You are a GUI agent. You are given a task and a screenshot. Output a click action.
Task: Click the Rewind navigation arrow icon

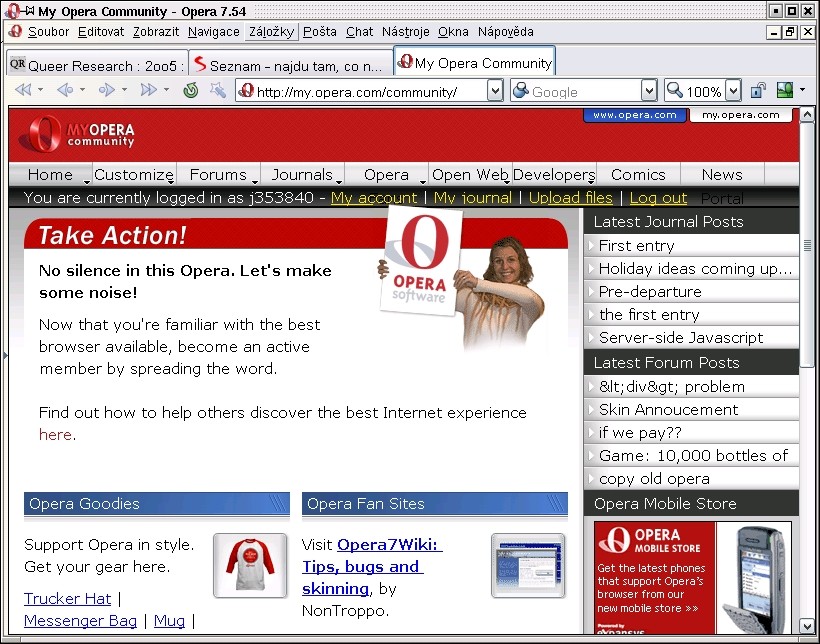[x=23, y=91]
